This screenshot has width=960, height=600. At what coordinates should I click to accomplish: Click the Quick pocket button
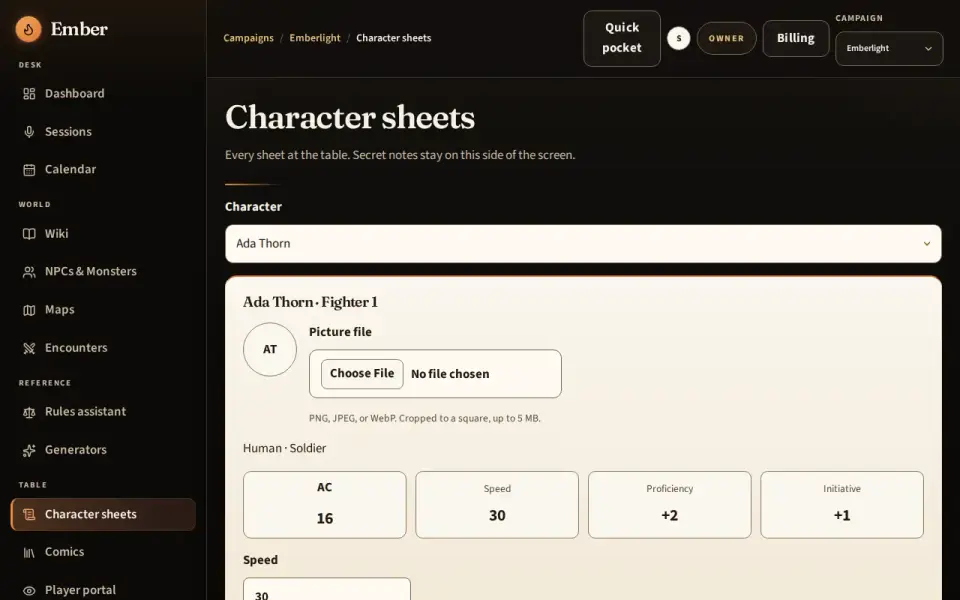[x=621, y=38]
